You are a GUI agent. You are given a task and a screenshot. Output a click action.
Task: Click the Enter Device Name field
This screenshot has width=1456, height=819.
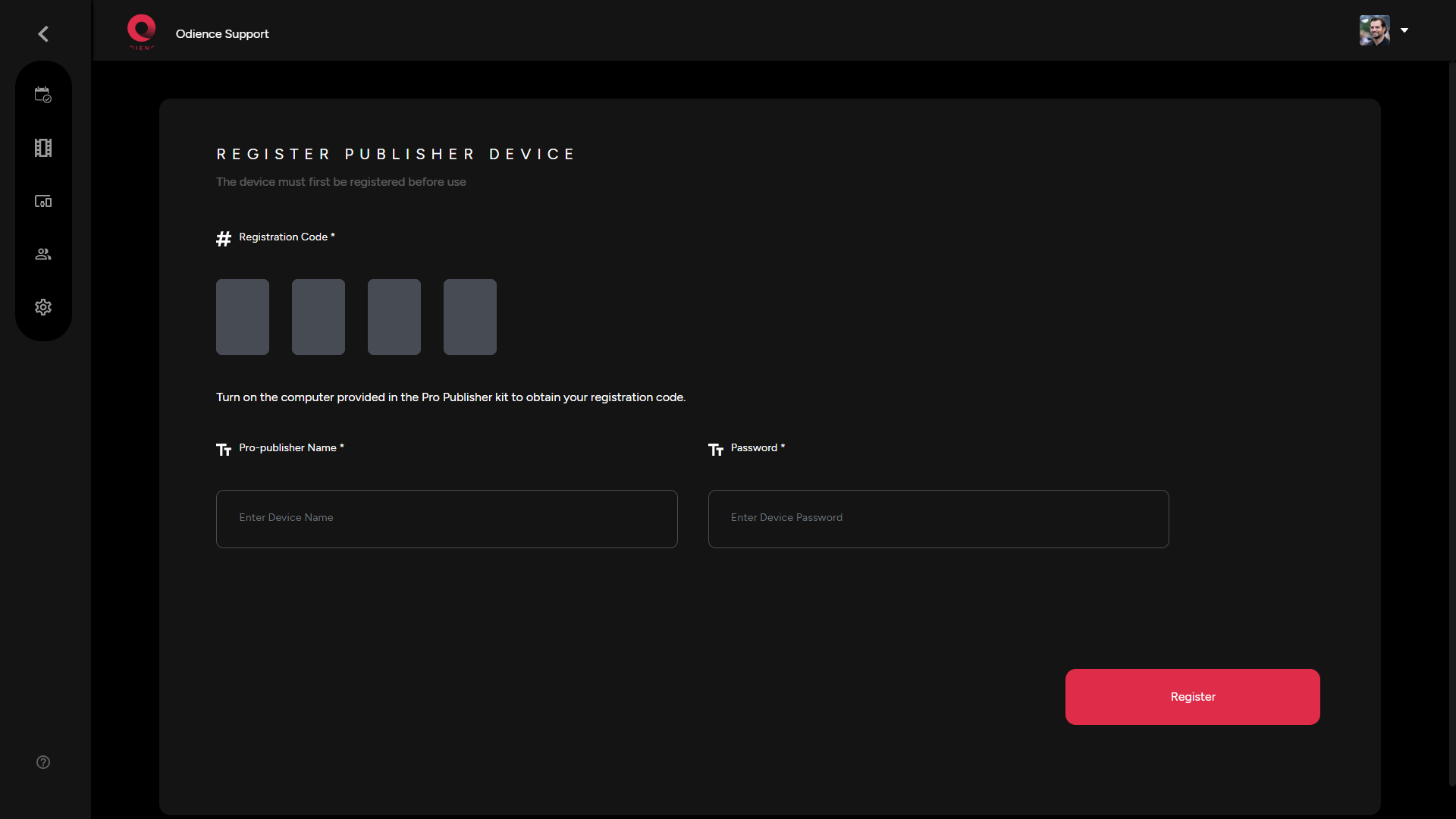point(446,519)
